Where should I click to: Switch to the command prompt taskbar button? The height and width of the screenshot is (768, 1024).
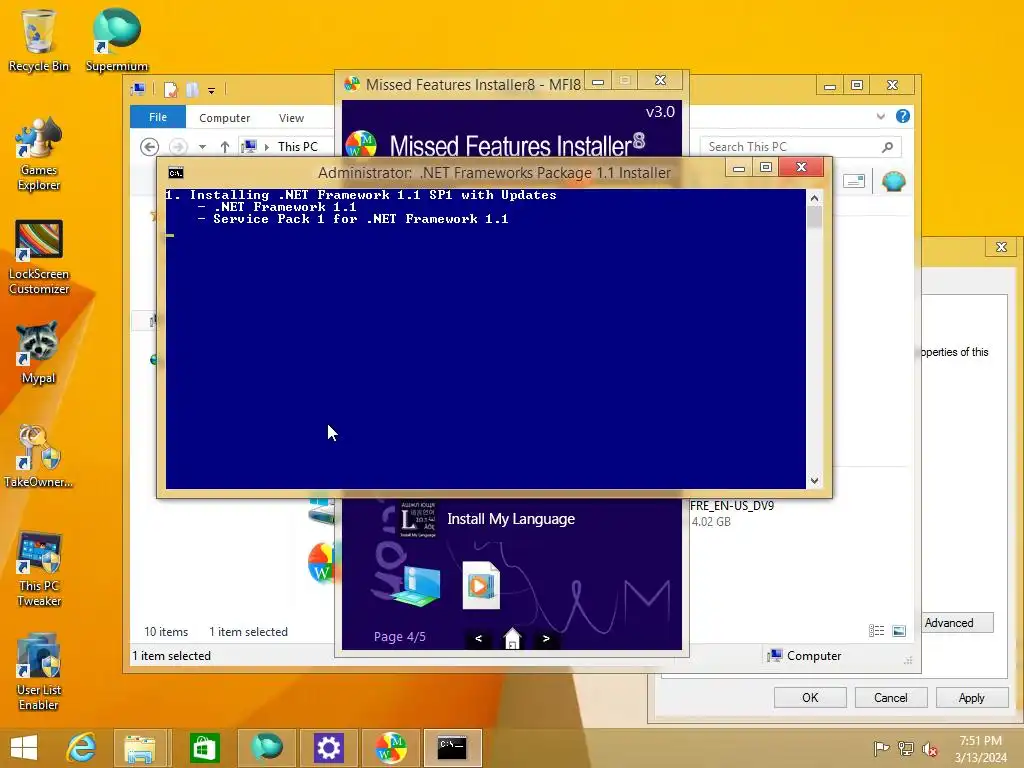click(452, 748)
